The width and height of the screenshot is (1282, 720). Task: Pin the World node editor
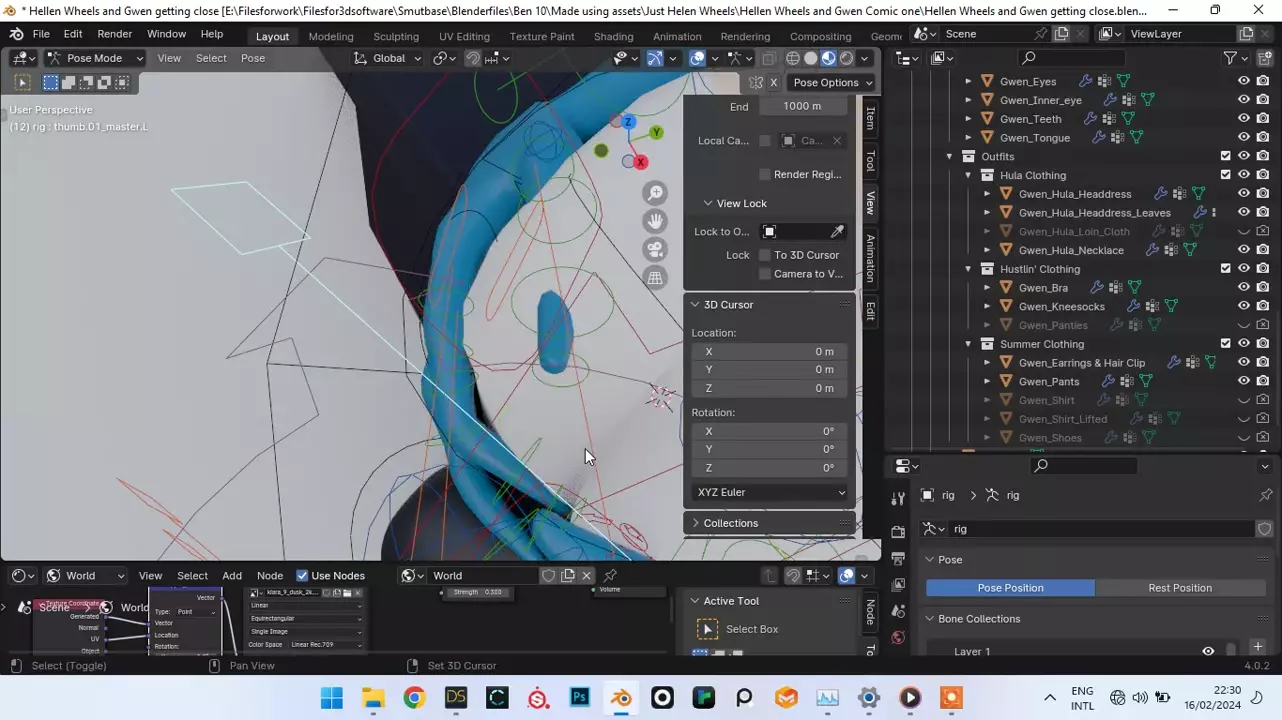tap(610, 575)
